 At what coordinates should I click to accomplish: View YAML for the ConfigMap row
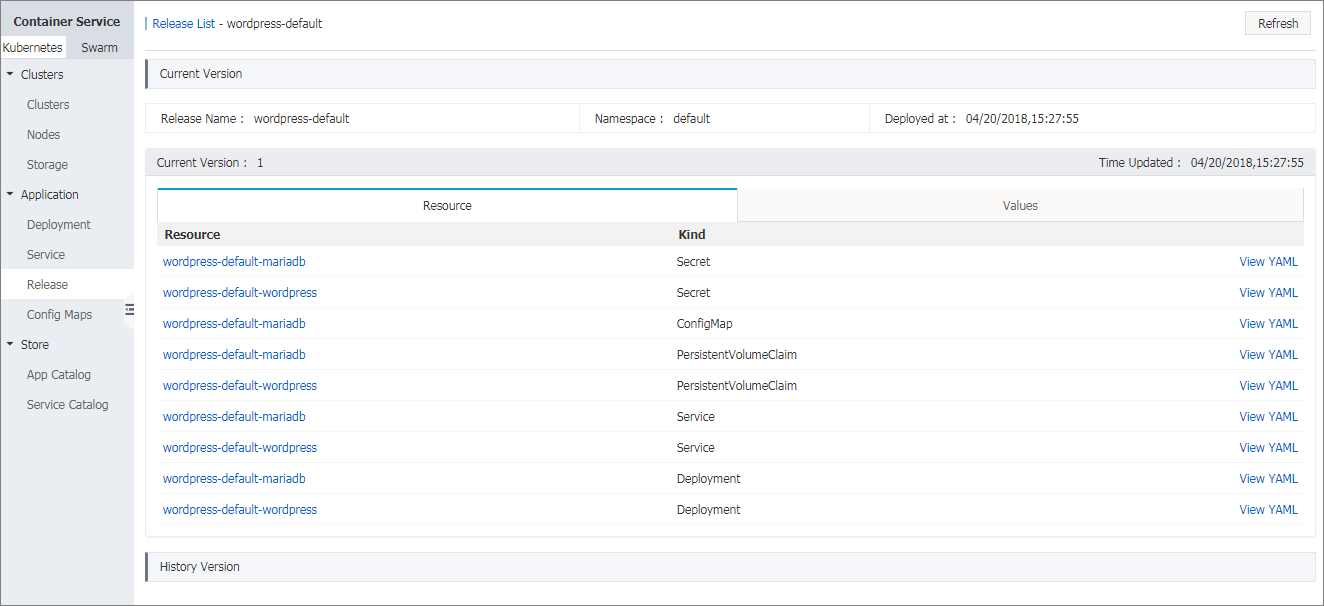click(x=1268, y=323)
